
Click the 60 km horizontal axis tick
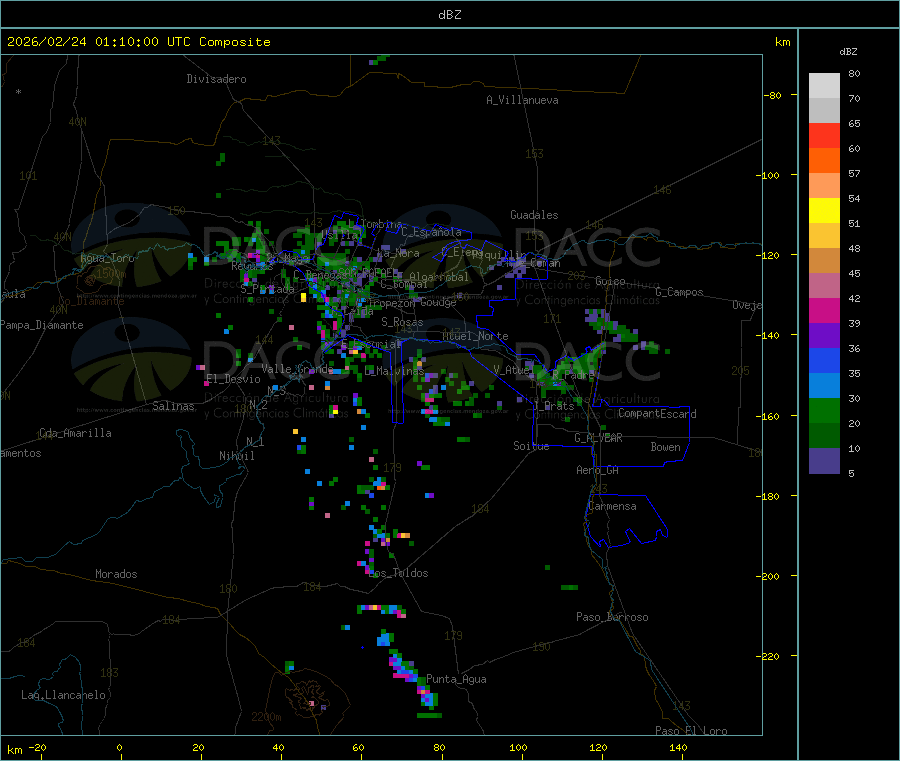click(x=358, y=747)
